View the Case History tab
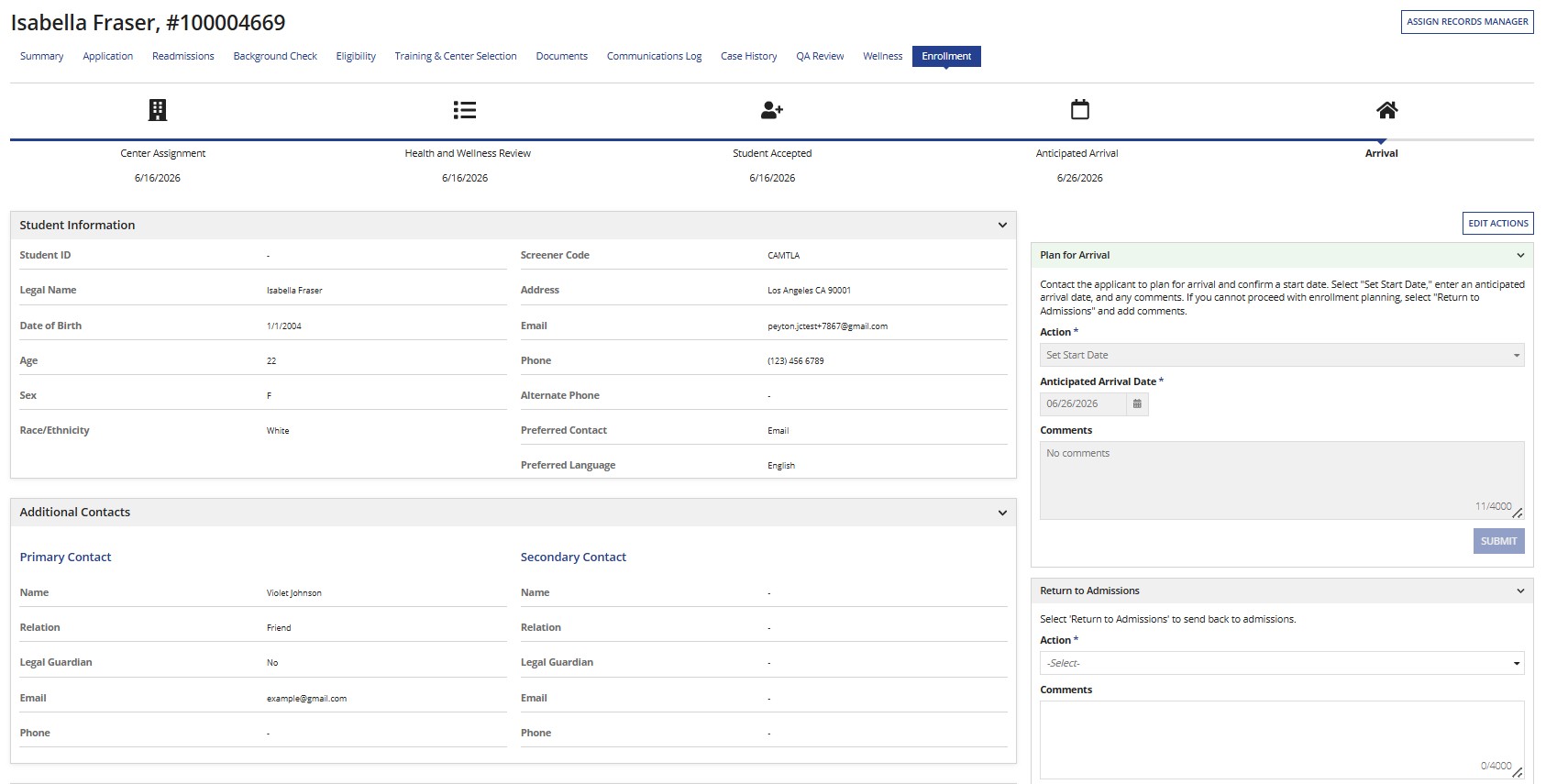Screen dimensions: 1546x784 (x=748, y=56)
